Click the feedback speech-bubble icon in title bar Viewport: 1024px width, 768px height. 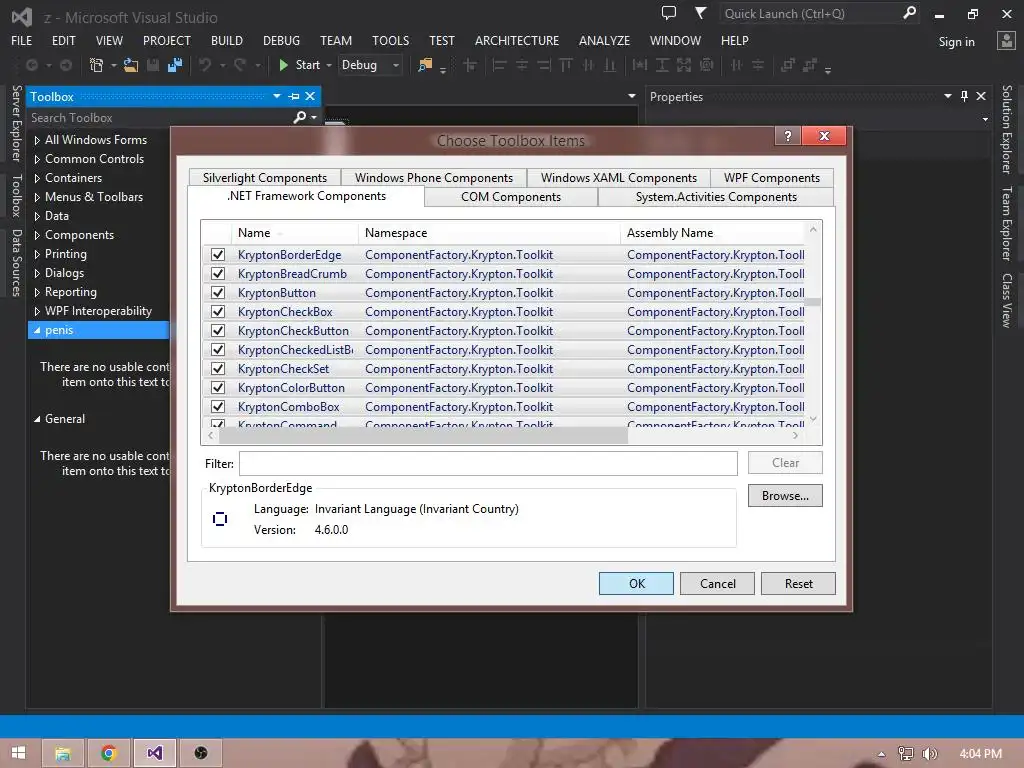(x=669, y=13)
